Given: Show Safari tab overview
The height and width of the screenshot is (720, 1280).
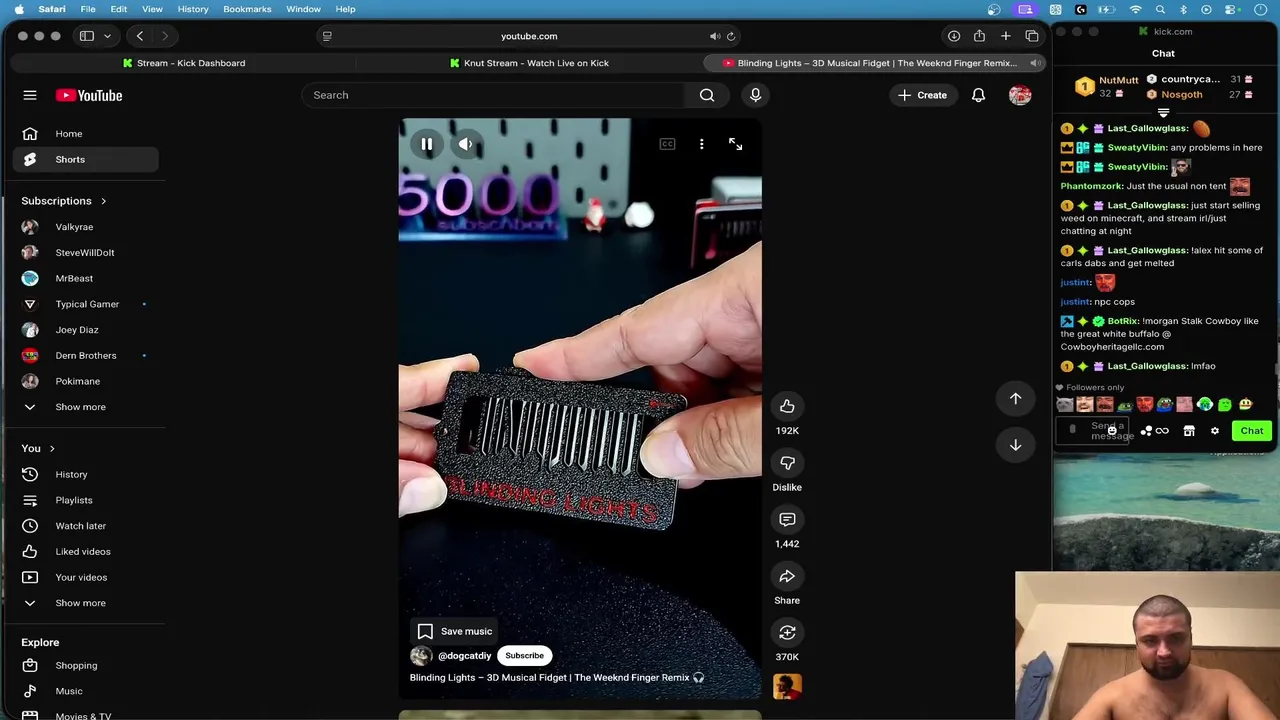Looking at the screenshot, I should [1032, 36].
